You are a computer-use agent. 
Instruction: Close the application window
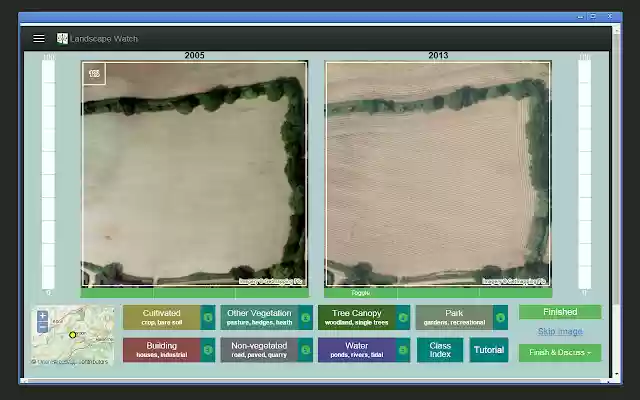pyautogui.click(x=609, y=16)
